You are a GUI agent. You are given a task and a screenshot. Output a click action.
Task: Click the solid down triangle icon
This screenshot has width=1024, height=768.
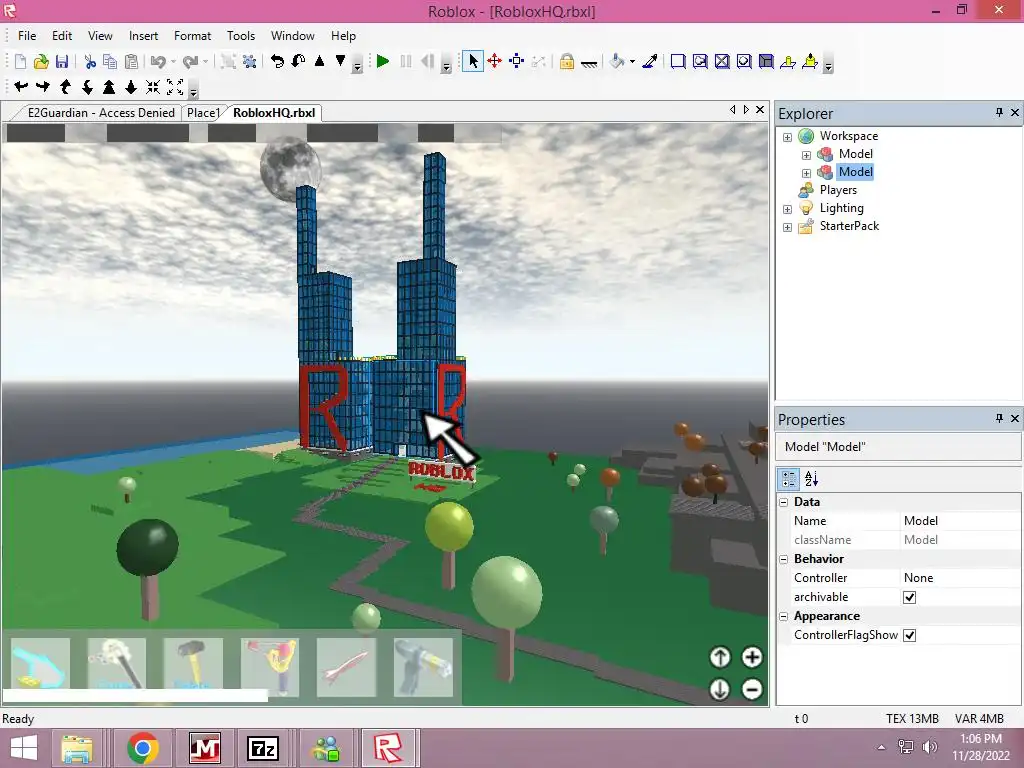tap(340, 61)
